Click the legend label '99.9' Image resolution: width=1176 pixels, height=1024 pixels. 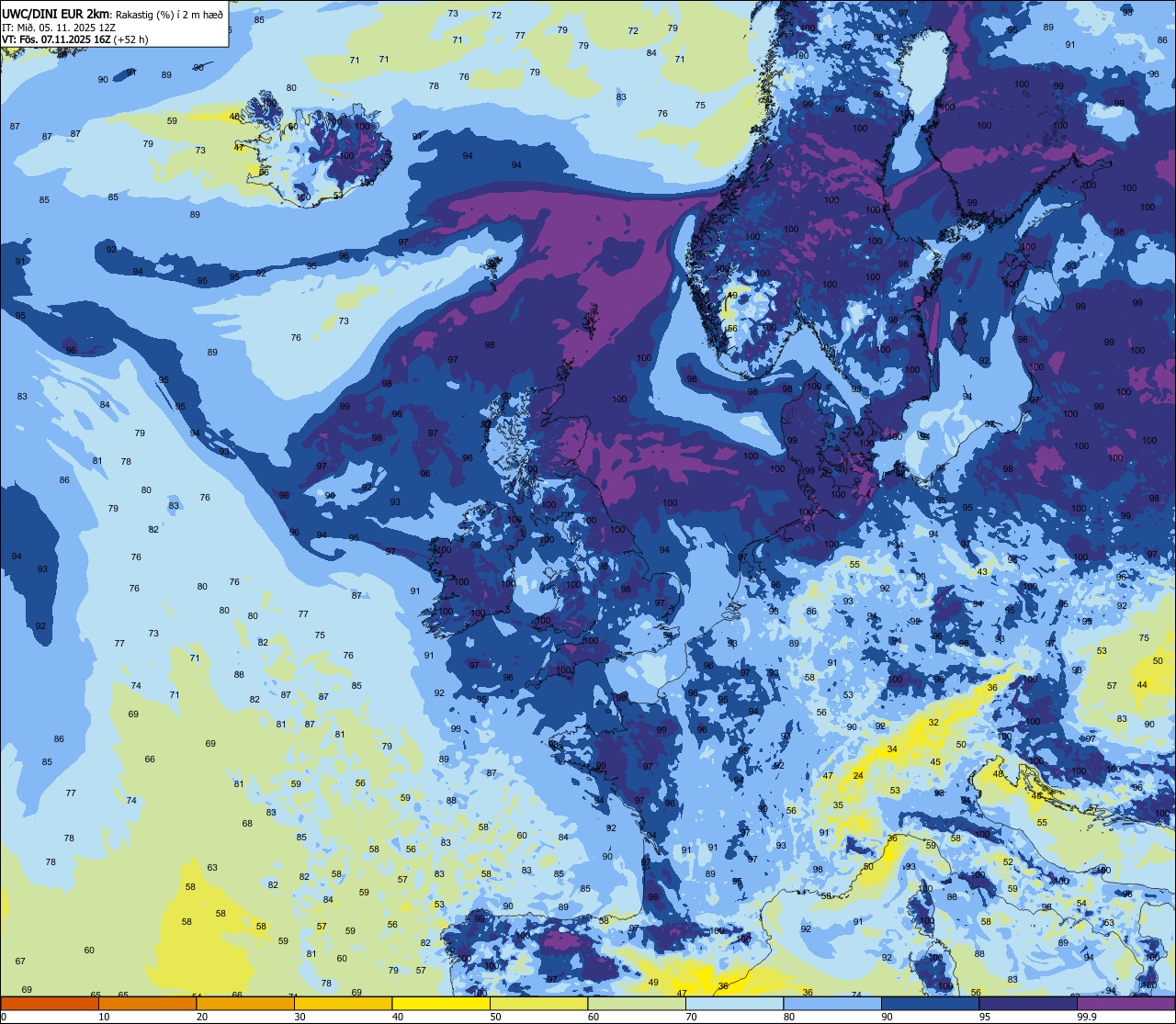point(1087,1017)
